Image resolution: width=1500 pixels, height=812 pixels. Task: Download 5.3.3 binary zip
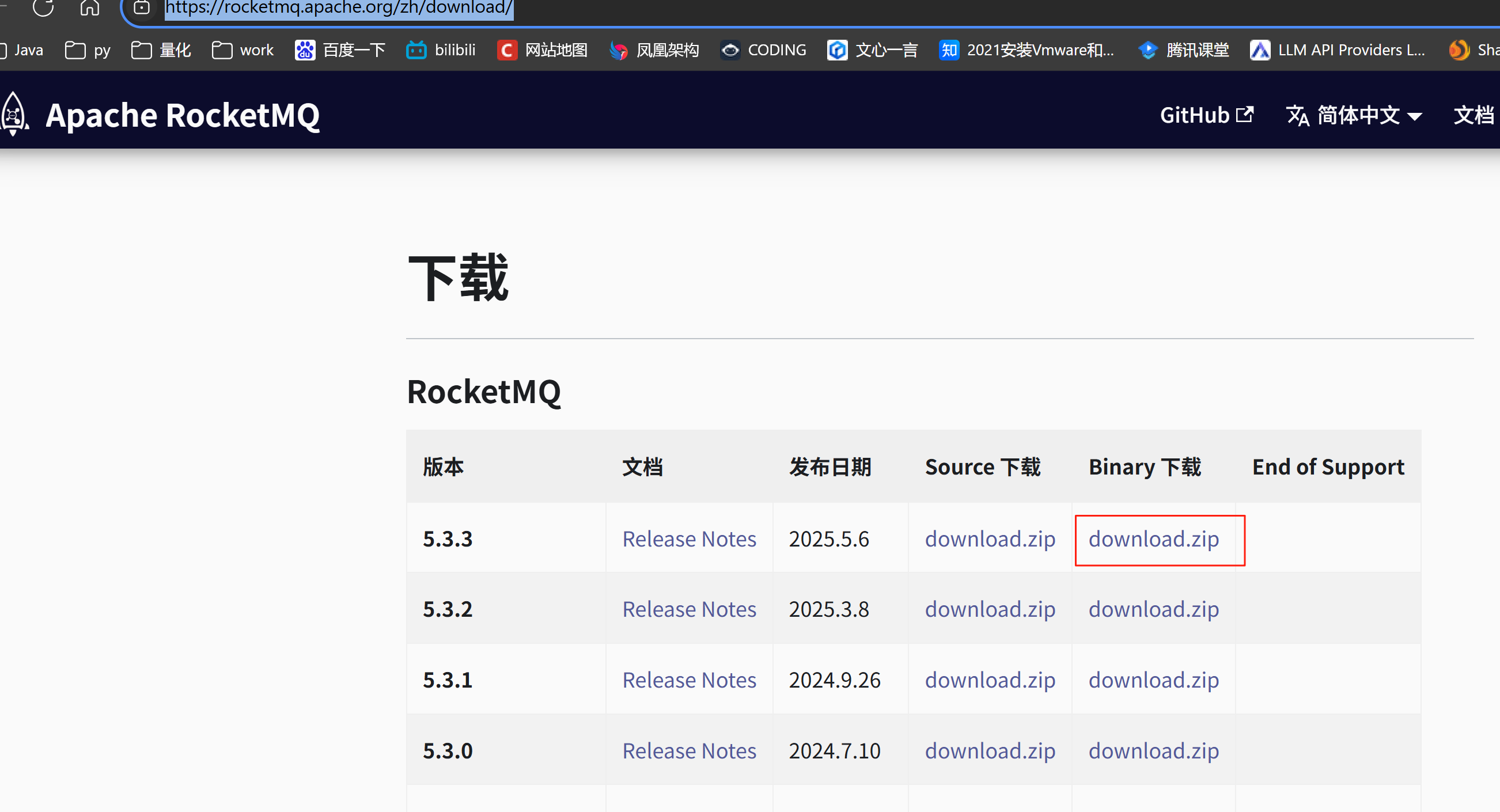point(1154,538)
